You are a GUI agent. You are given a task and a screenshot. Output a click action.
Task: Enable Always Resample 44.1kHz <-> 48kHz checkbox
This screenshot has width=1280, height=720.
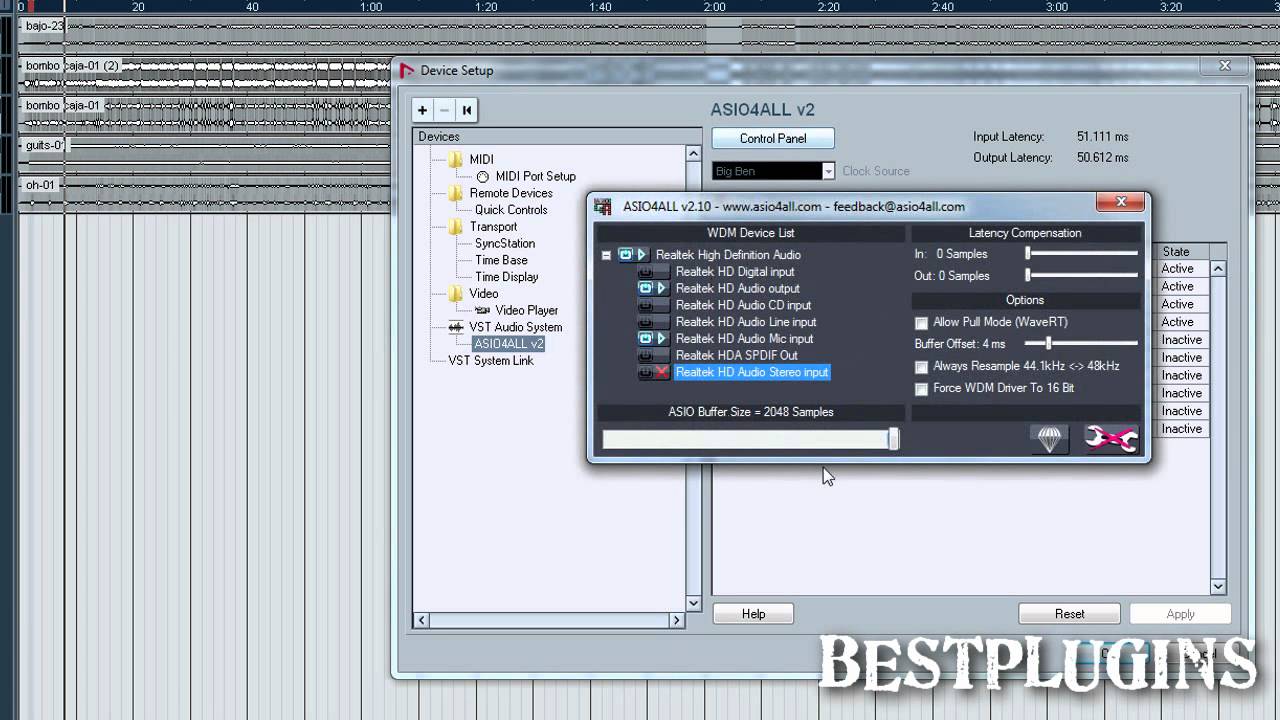point(921,367)
